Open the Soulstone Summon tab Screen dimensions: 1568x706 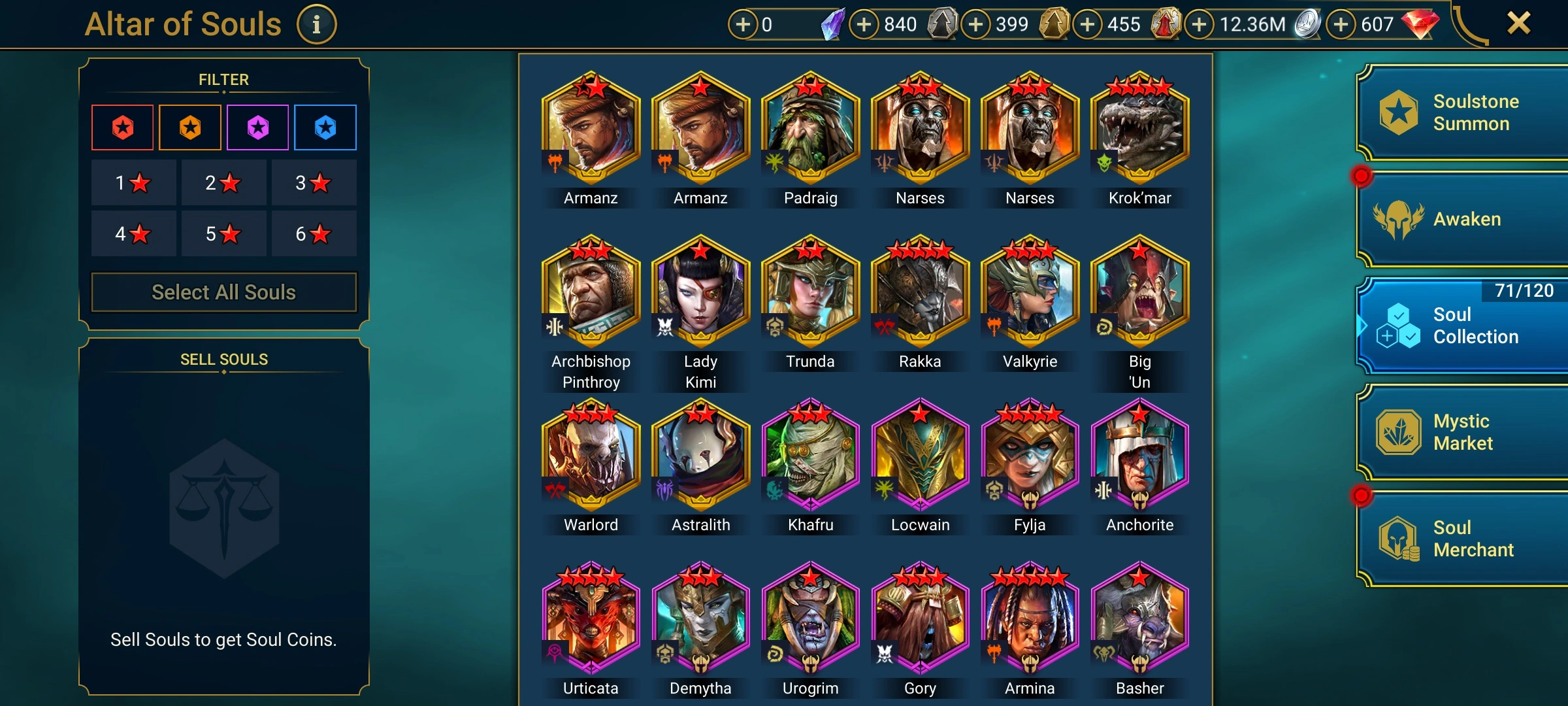(1463, 112)
